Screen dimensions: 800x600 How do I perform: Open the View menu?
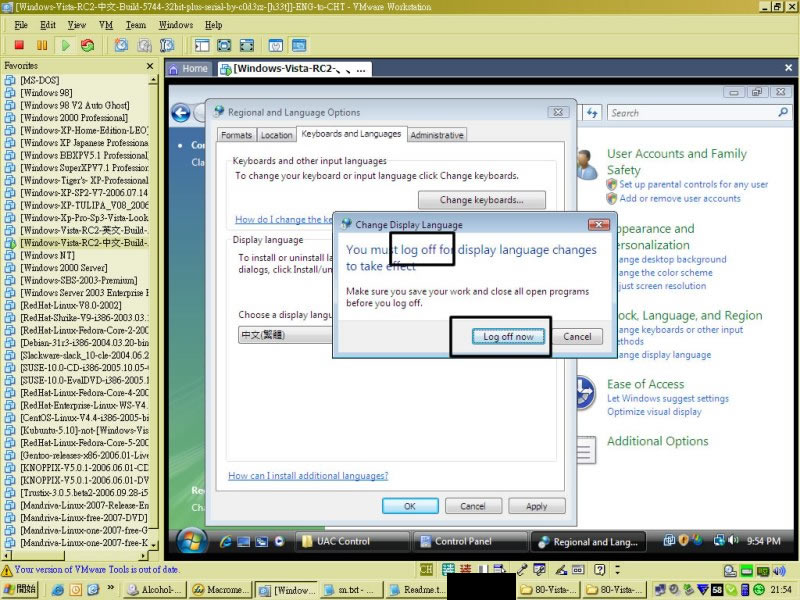(77, 25)
